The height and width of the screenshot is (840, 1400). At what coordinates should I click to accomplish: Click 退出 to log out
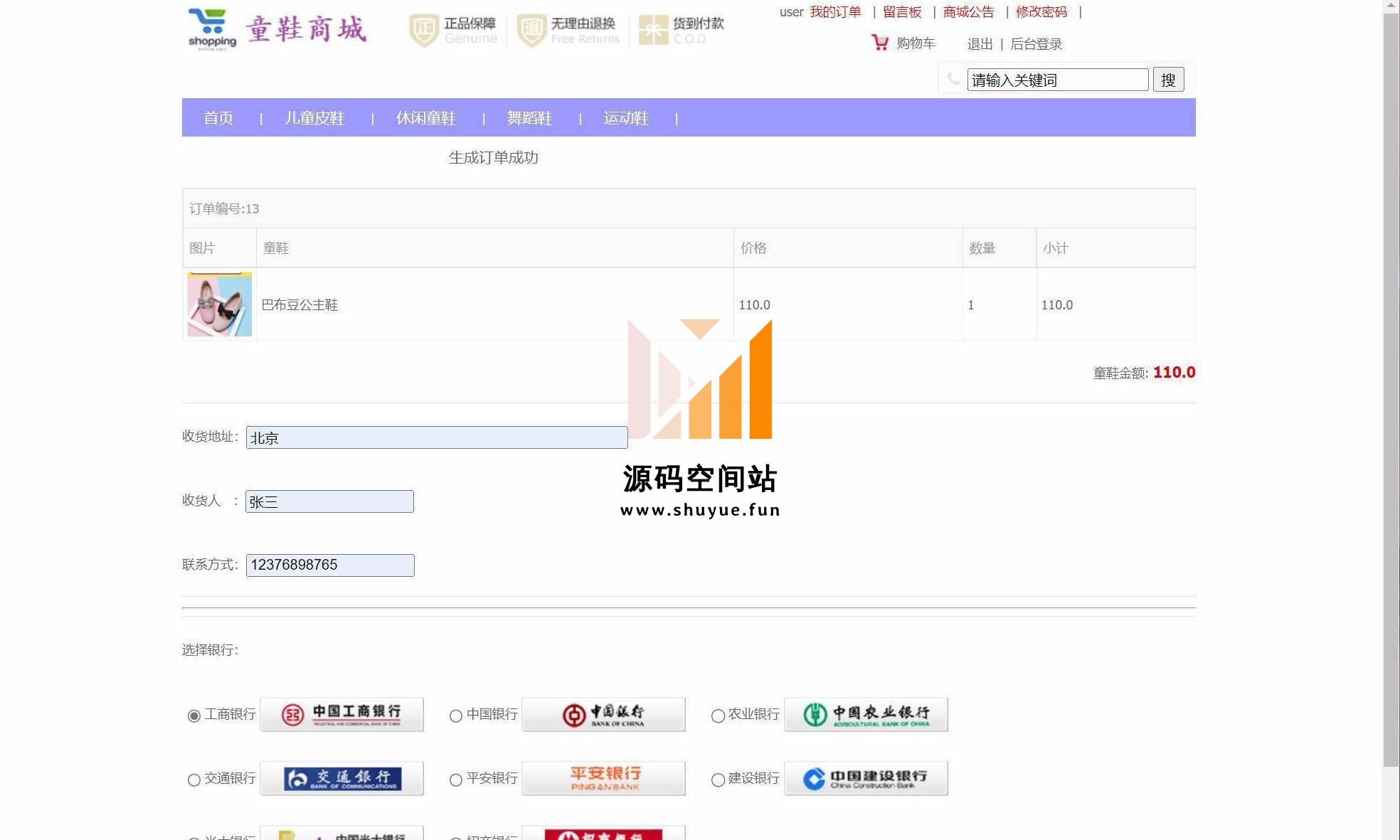(980, 44)
